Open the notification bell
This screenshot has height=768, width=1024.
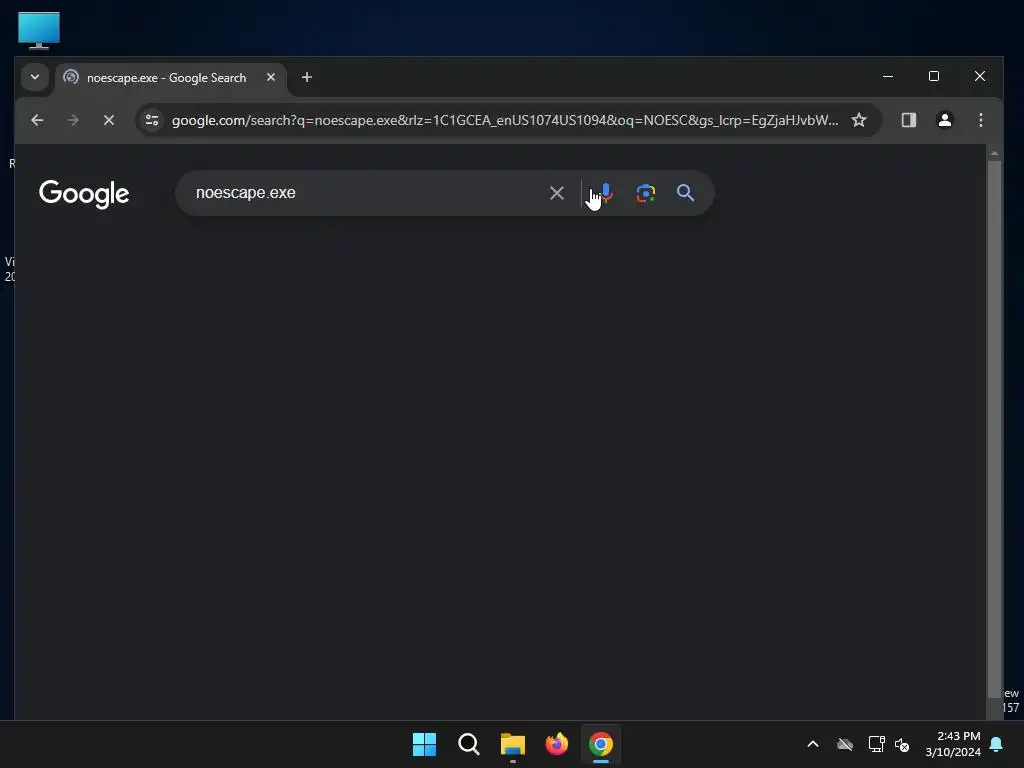click(x=997, y=744)
